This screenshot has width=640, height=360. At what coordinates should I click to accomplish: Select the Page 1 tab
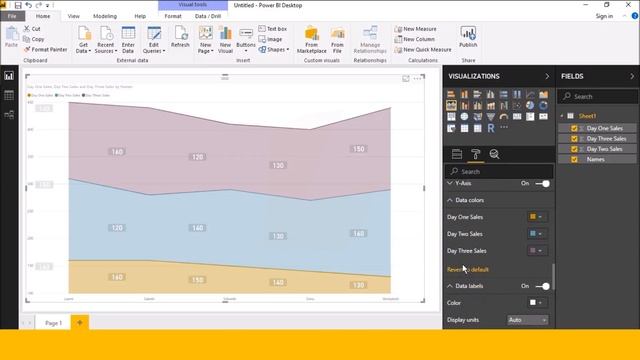pyautogui.click(x=53, y=323)
